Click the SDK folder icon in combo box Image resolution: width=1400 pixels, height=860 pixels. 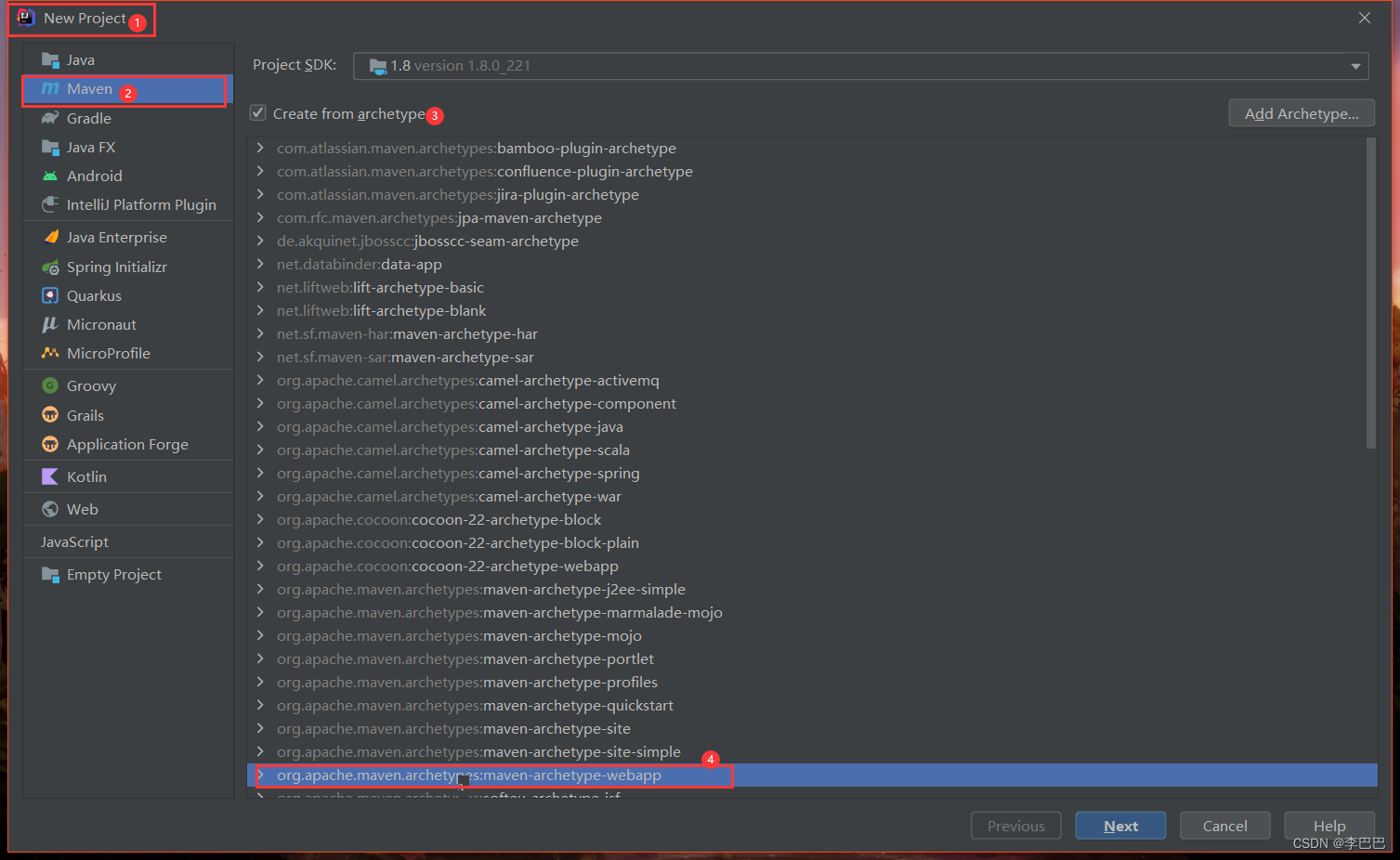[x=378, y=66]
